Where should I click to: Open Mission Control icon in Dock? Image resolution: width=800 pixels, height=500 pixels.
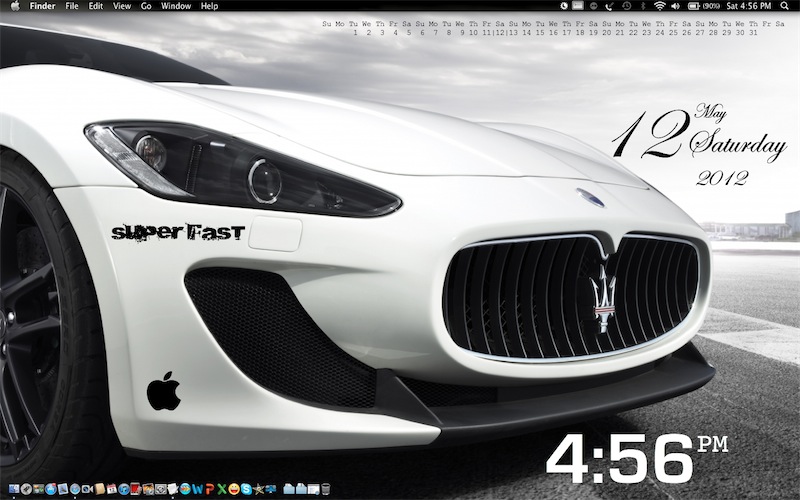pyautogui.click(x=38, y=489)
